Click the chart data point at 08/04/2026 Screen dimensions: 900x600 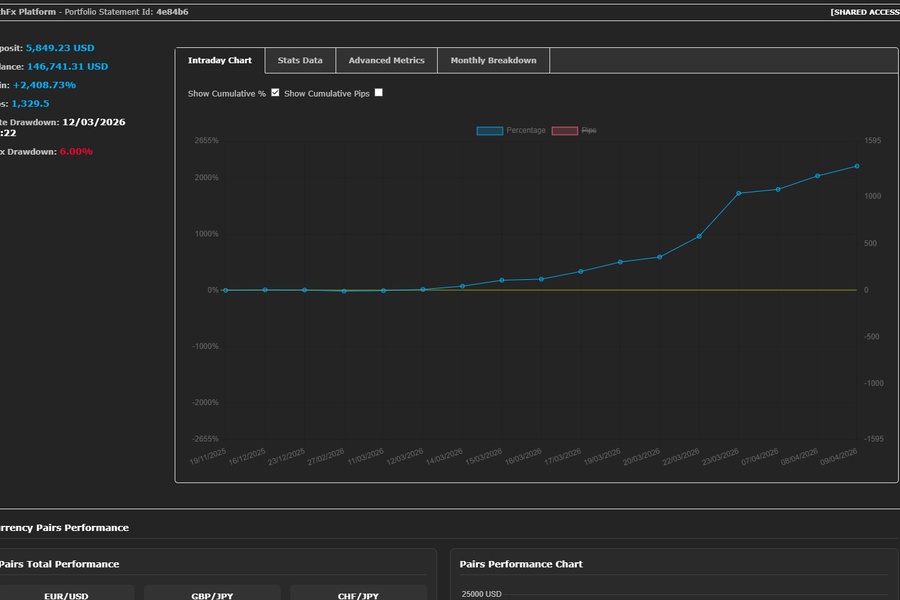(817, 176)
